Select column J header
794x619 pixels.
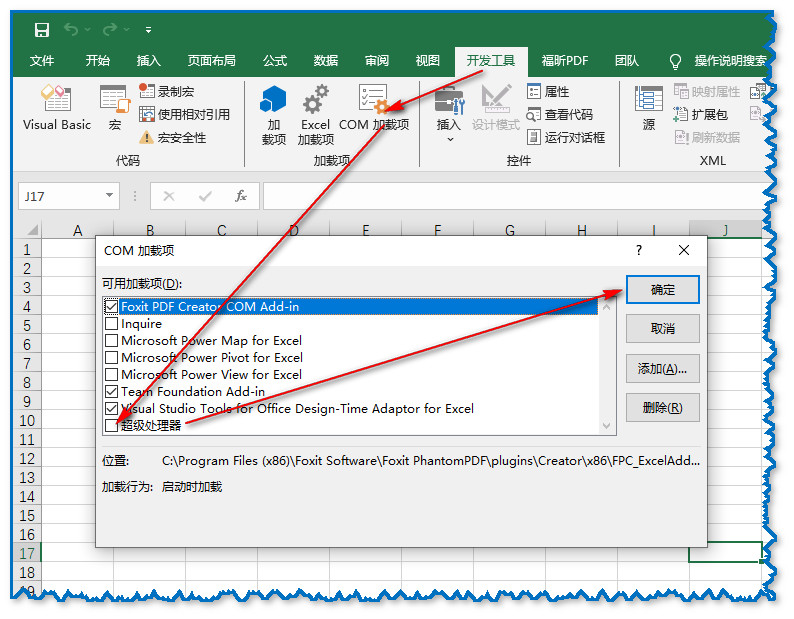[x=725, y=230]
